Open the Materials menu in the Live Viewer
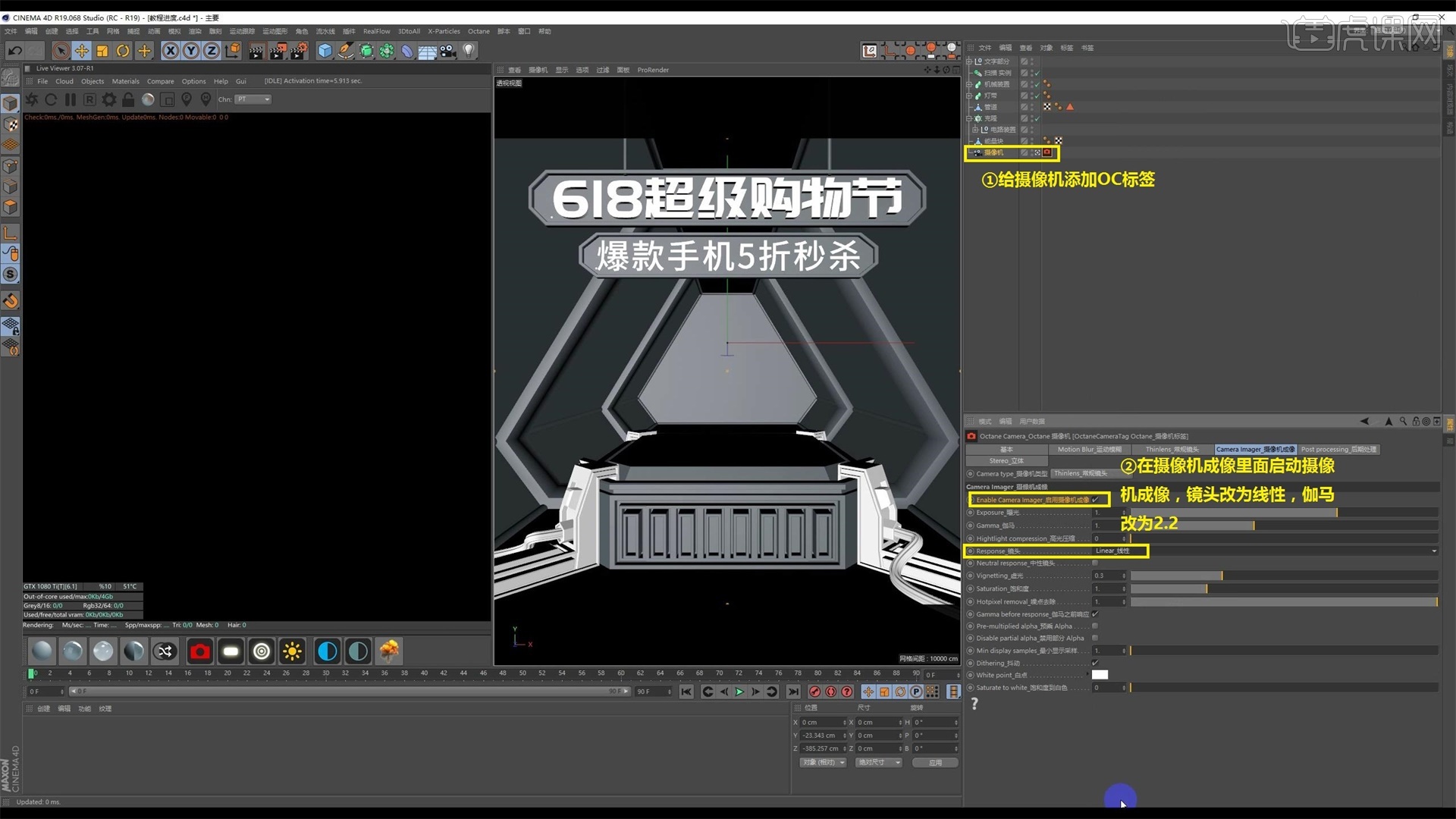Screen dimensions: 1456x819 tap(125, 81)
